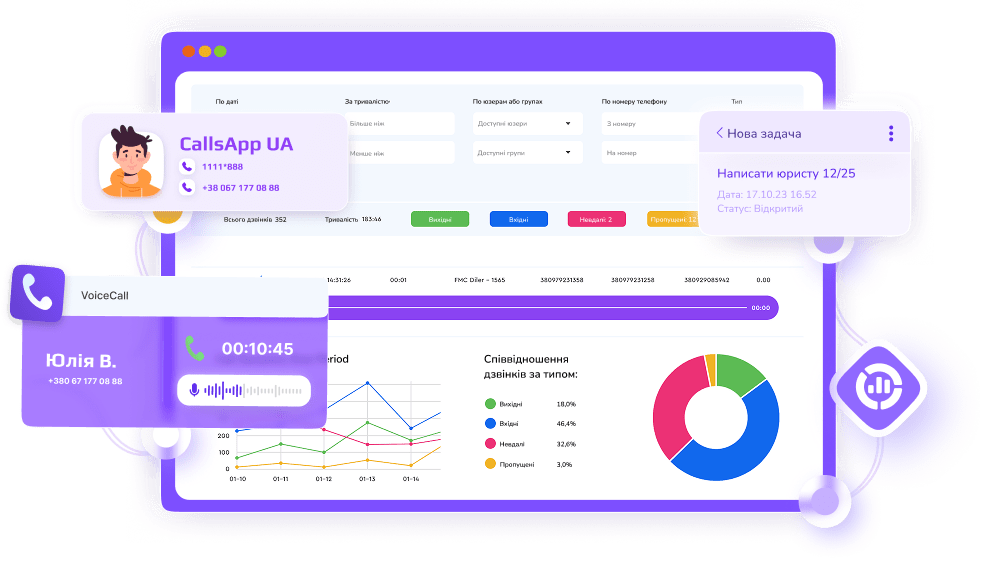The height and width of the screenshot is (561, 987).
Task: Click the white handset icon on purple tile
Action: [38, 292]
